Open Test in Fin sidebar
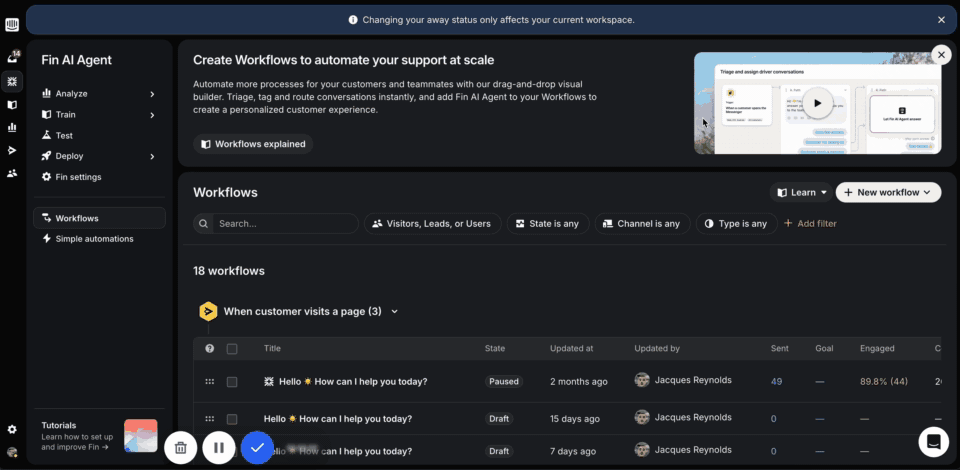The width and height of the screenshot is (960, 470). (x=64, y=135)
